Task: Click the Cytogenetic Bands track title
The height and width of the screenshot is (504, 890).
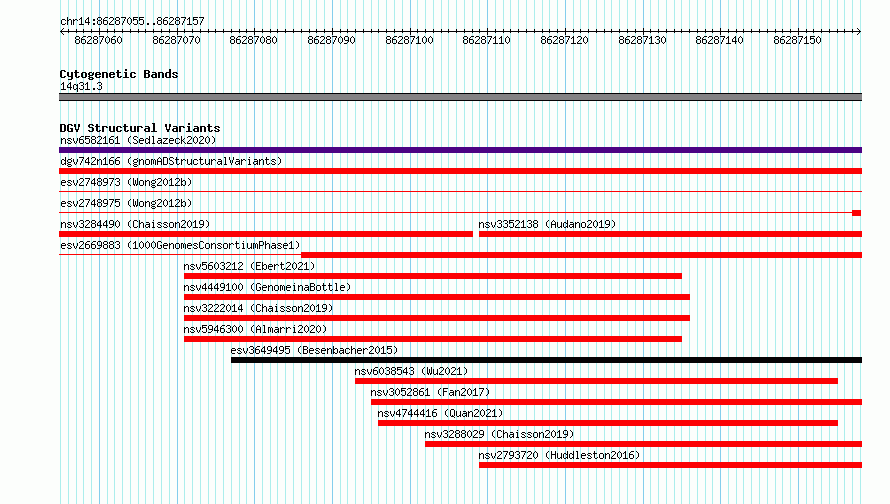Action: pos(119,74)
